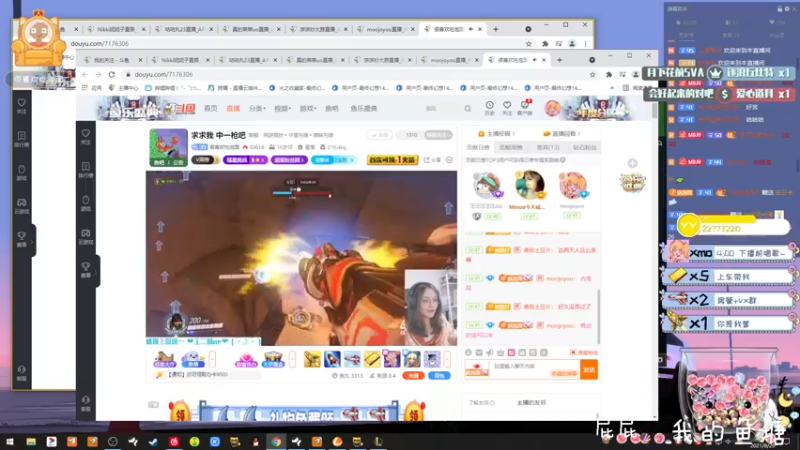Open the 历史 history clock icon

click(x=489, y=108)
